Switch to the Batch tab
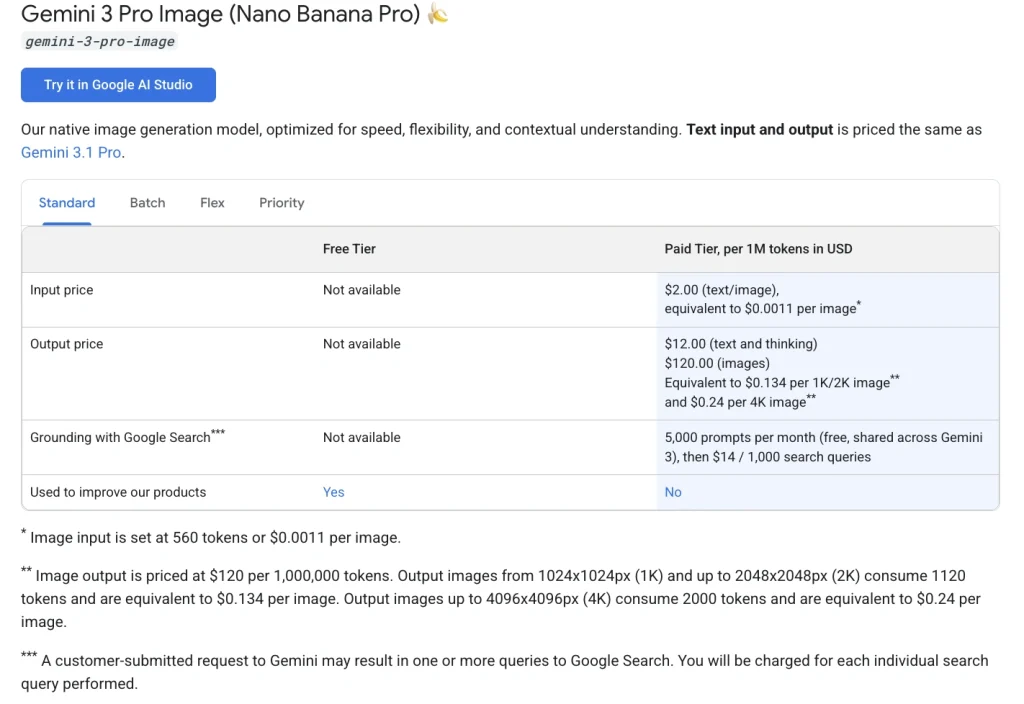 pyautogui.click(x=148, y=203)
